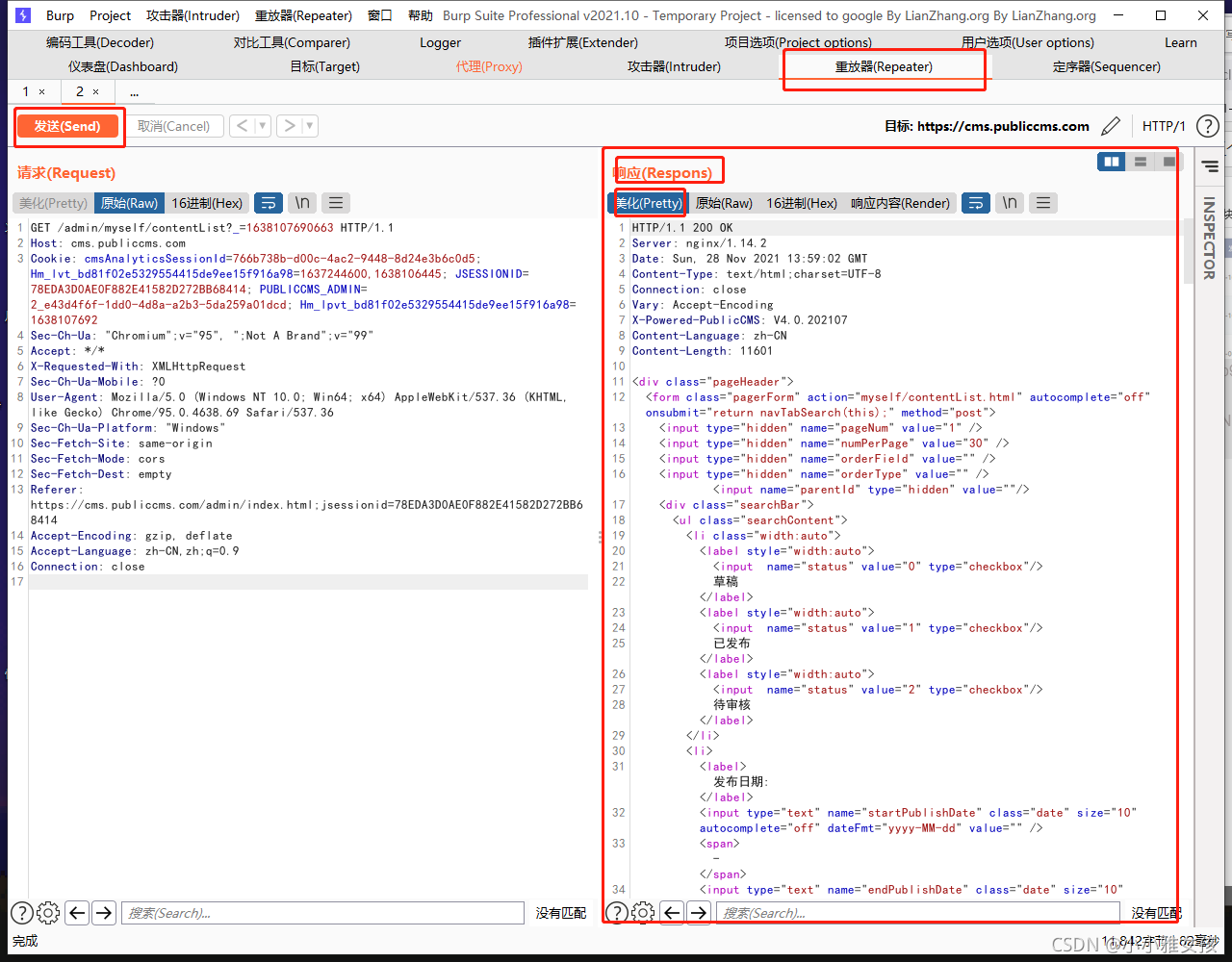
Task: Click the 取消(Cancel) button
Action: tap(174, 126)
